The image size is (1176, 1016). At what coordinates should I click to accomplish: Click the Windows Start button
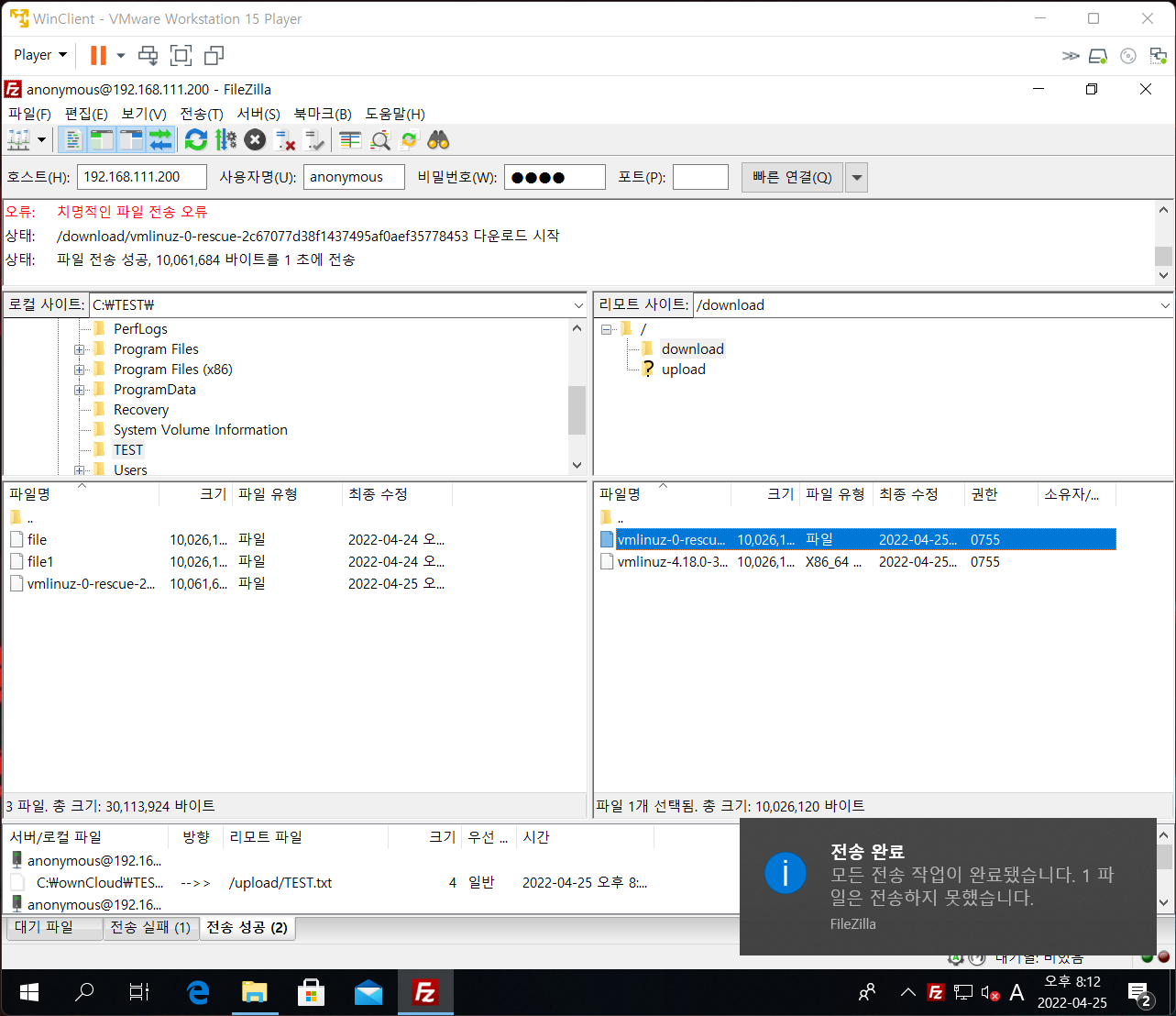point(29,992)
